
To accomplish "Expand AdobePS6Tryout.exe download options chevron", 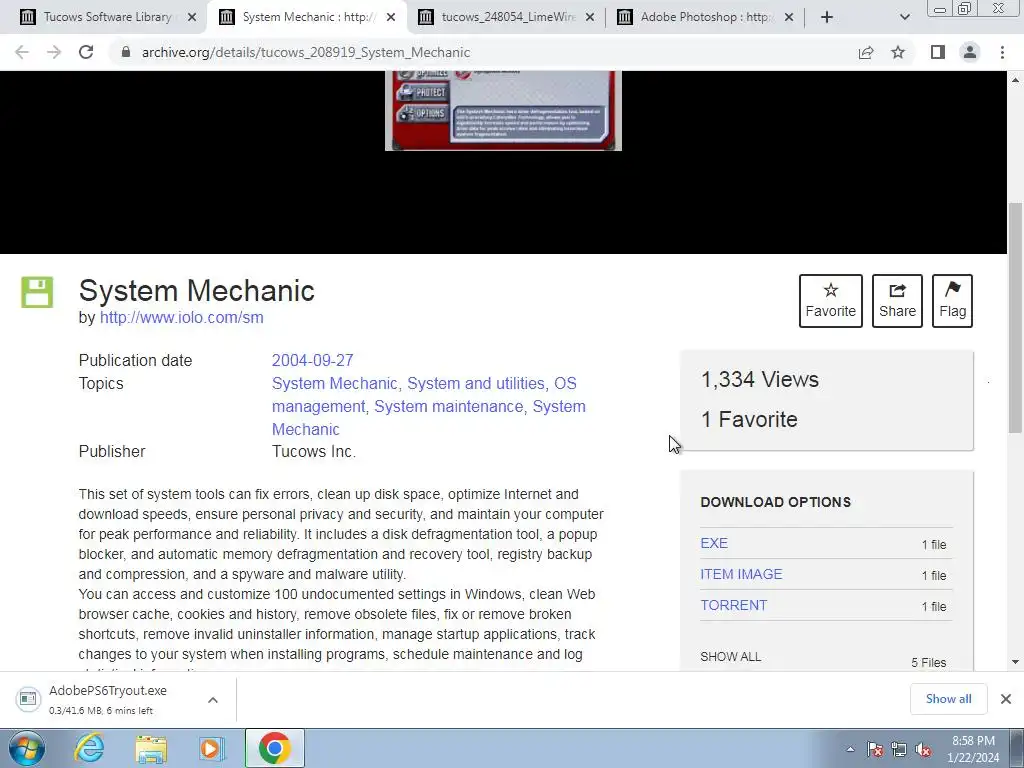I will [213, 699].
